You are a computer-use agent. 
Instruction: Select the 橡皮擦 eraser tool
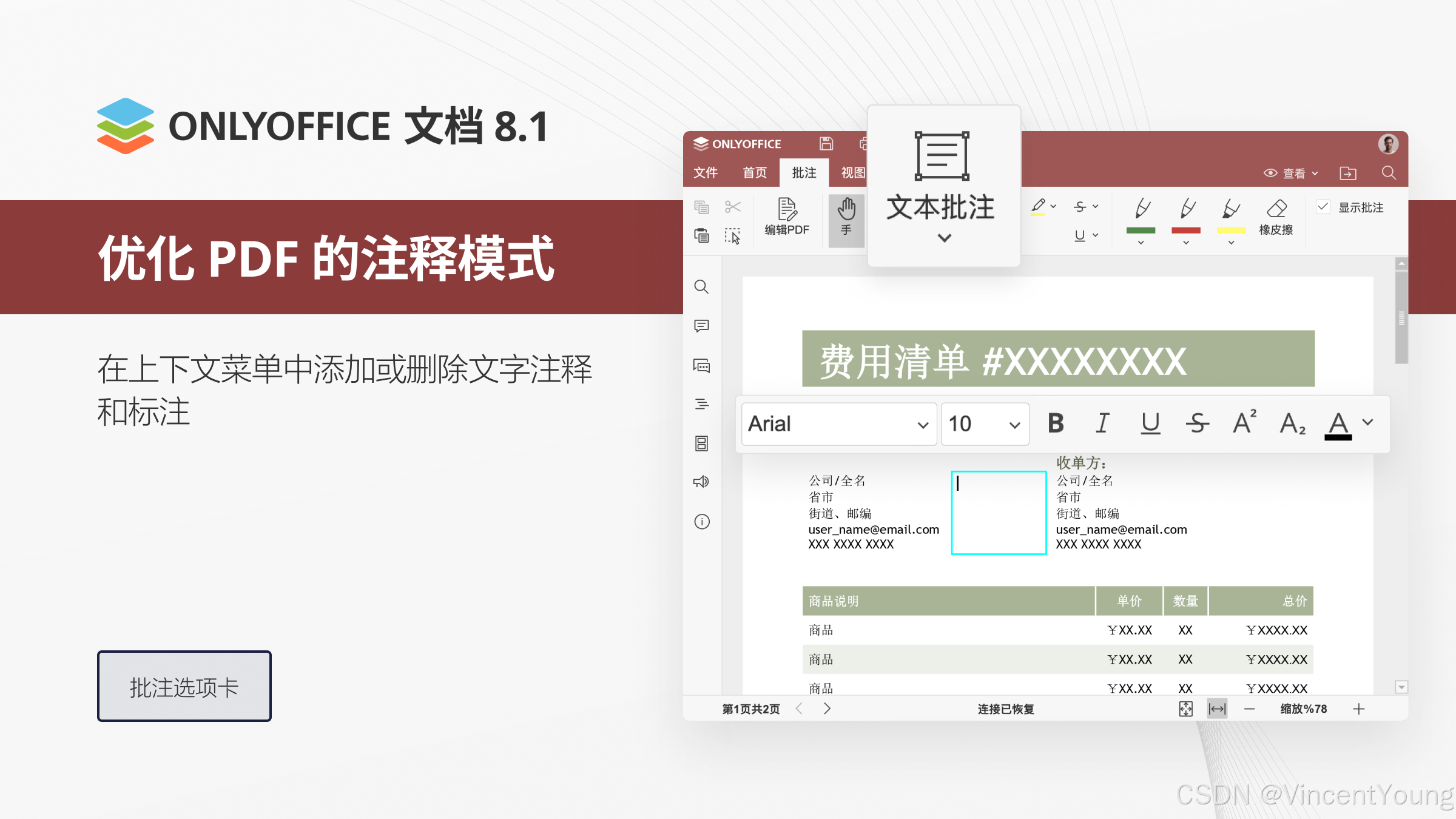[x=1276, y=217]
